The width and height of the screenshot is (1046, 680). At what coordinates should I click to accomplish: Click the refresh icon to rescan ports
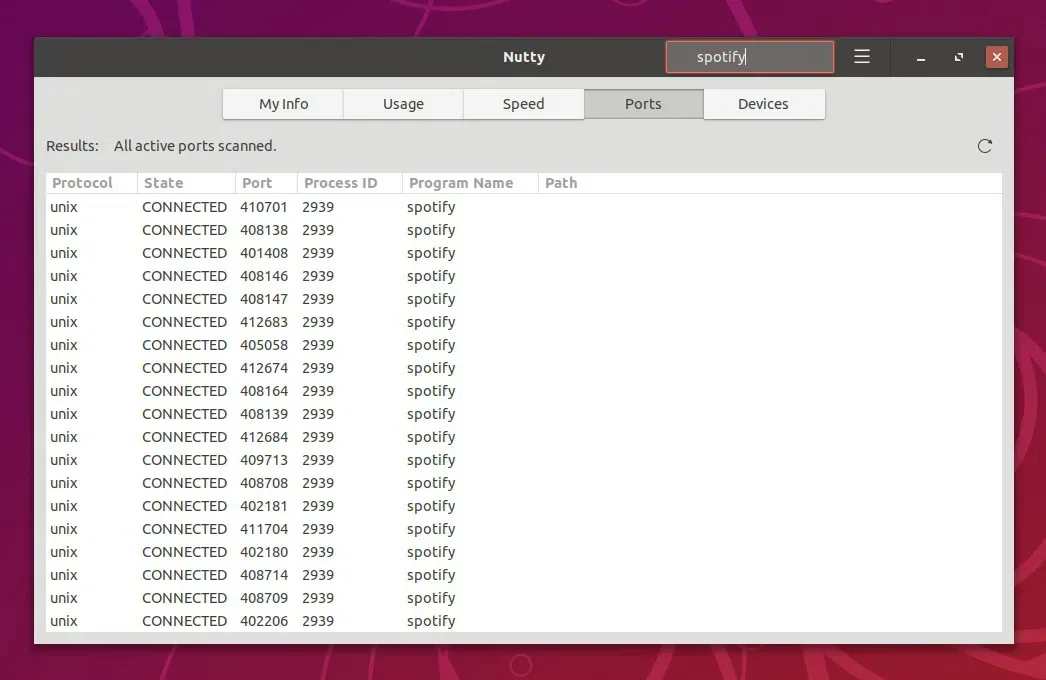point(984,145)
